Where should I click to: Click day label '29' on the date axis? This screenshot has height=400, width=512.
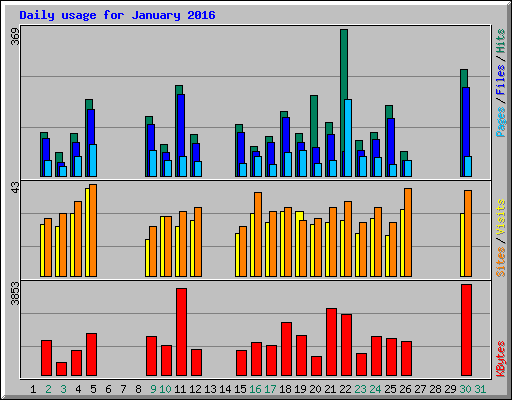click(x=450, y=389)
